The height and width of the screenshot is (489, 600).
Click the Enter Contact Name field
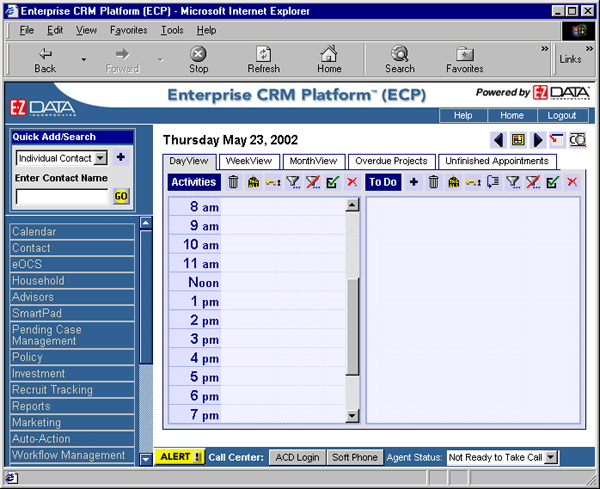point(62,197)
